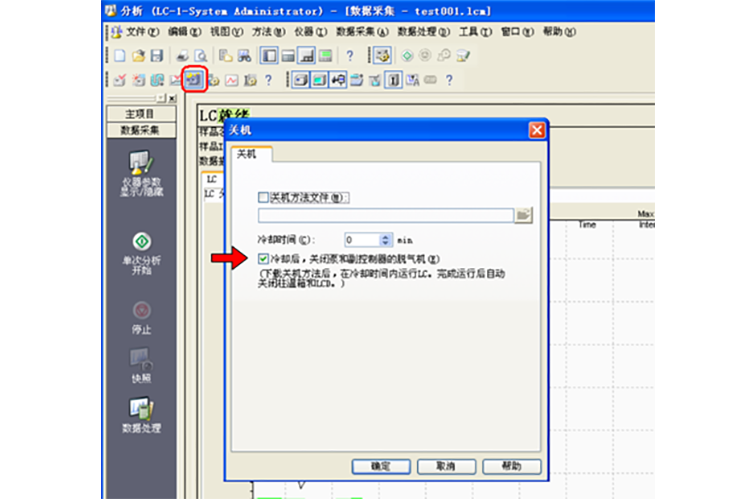Click the 帮助 button in dialog

pyautogui.click(x=511, y=466)
